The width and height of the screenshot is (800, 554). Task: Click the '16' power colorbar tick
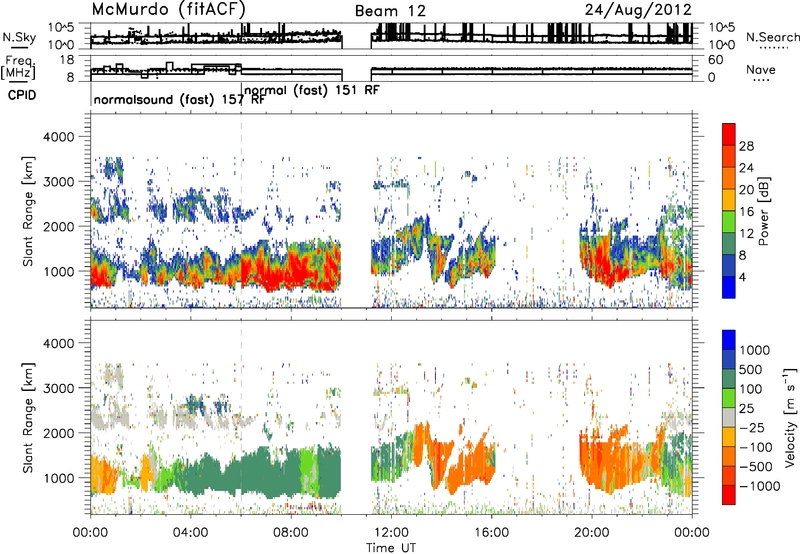click(x=746, y=212)
